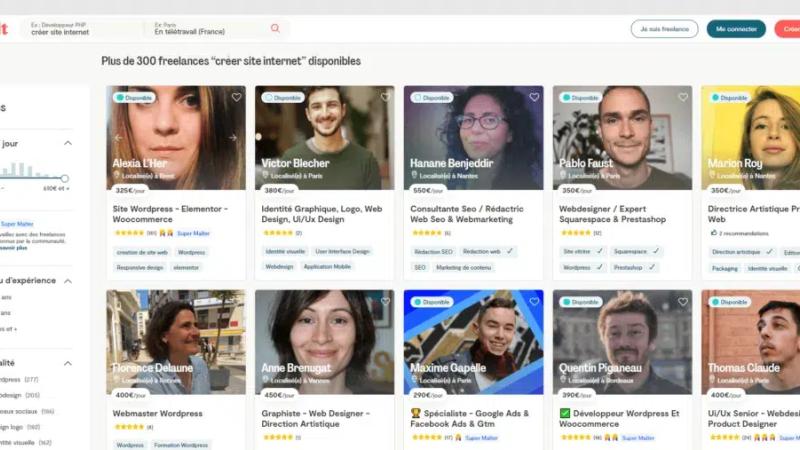Screen dimensions: 800x450
Task: Click location pin on Victor Blecher card
Action: pos(265,175)
